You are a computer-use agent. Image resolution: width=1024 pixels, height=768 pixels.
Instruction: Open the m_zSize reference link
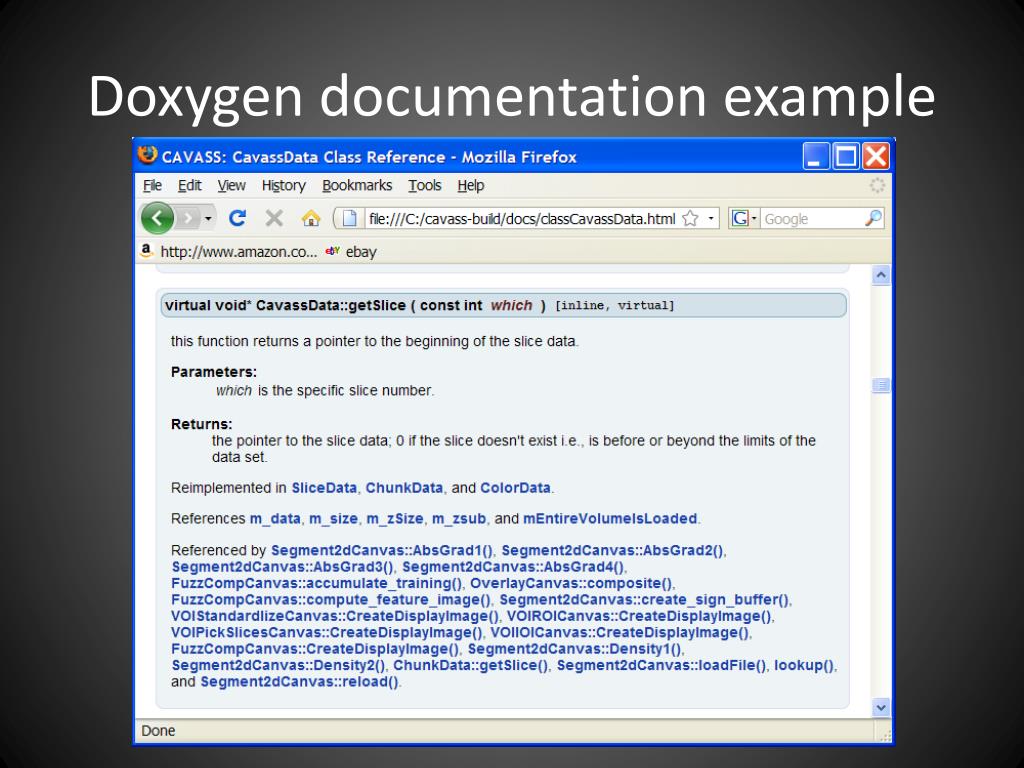[394, 519]
